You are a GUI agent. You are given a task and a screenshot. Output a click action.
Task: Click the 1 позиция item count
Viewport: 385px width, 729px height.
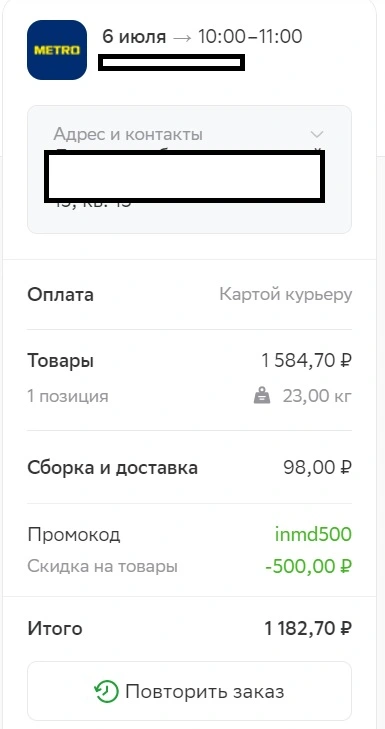[68, 397]
